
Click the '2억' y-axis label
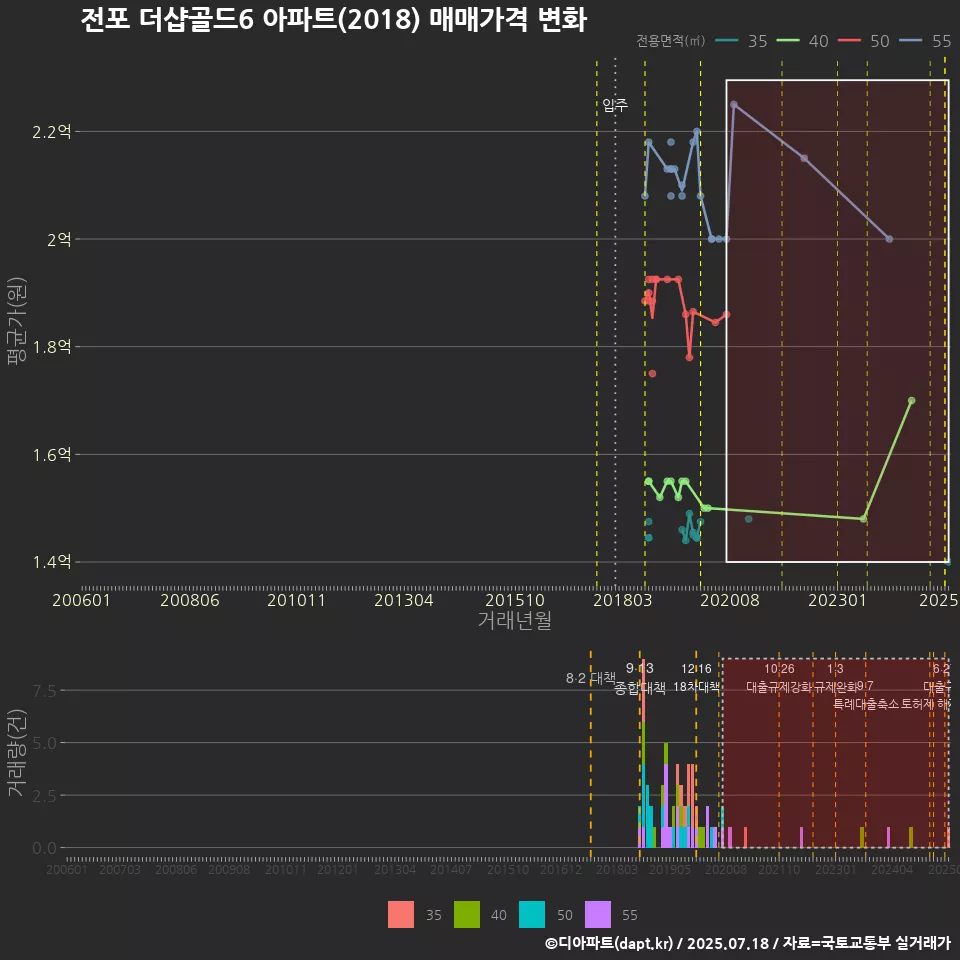[59, 239]
